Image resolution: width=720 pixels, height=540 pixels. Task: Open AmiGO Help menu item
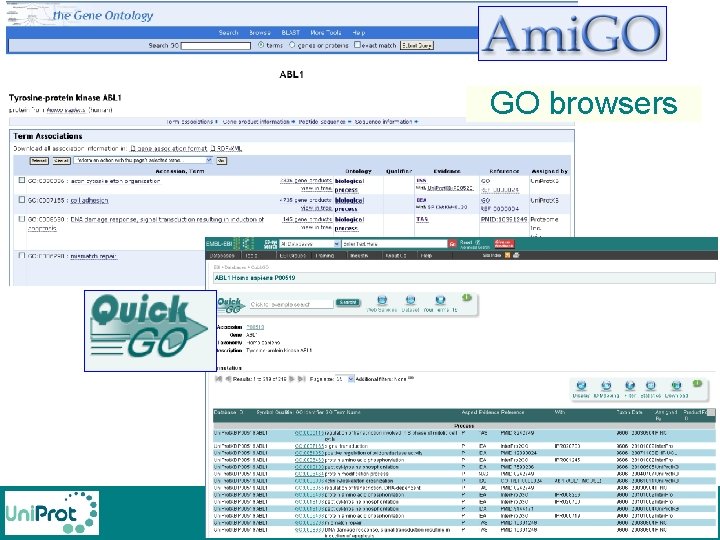[x=359, y=33]
